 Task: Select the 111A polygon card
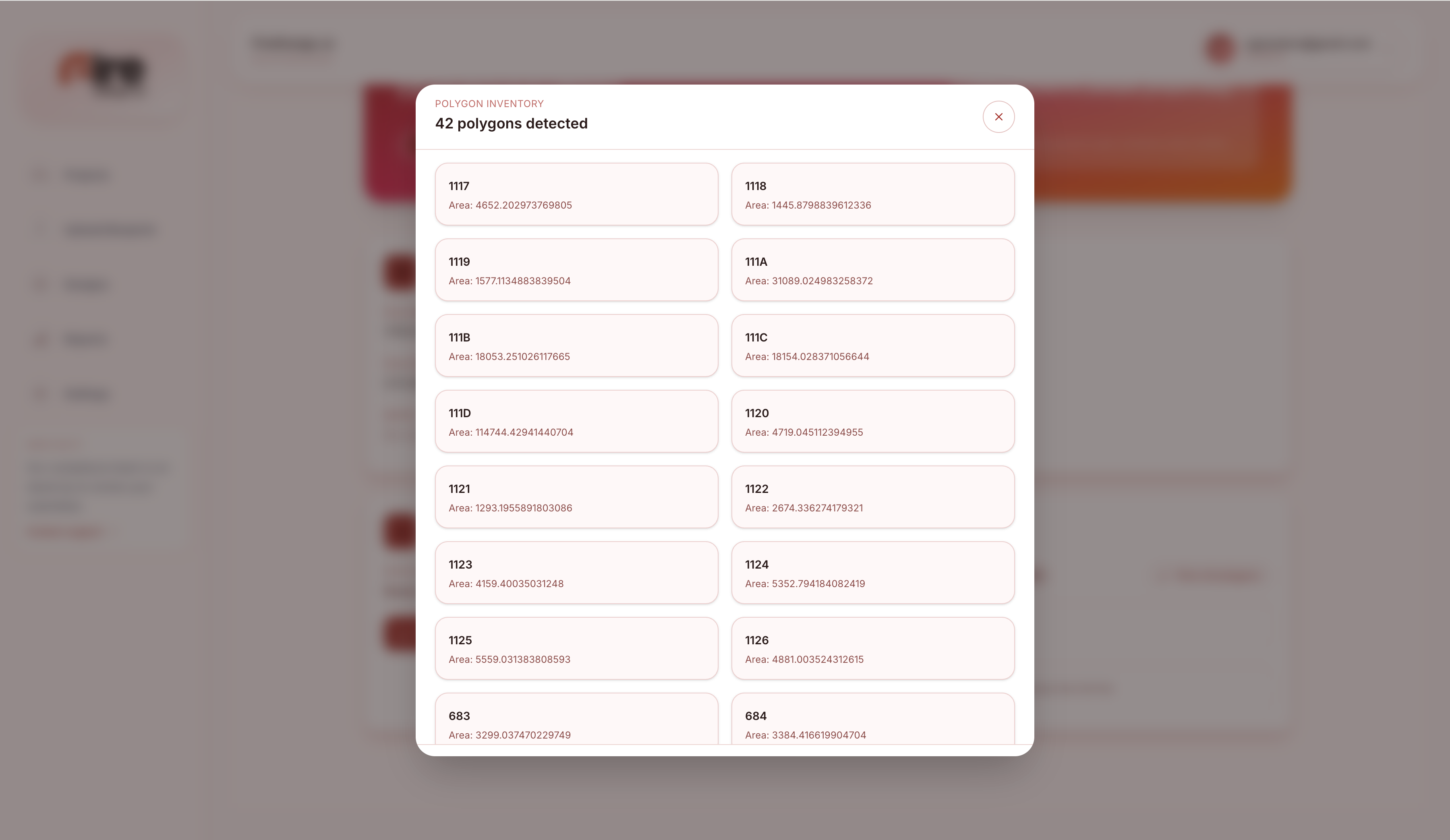872,270
